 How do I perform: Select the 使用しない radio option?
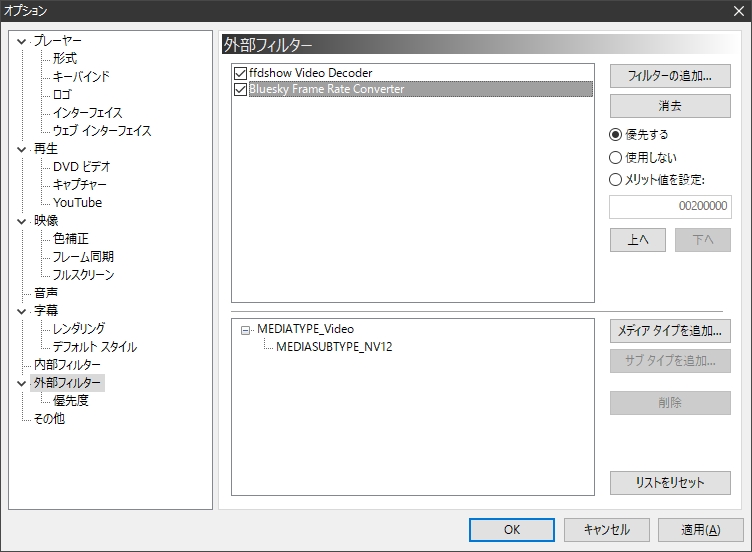pos(615,157)
